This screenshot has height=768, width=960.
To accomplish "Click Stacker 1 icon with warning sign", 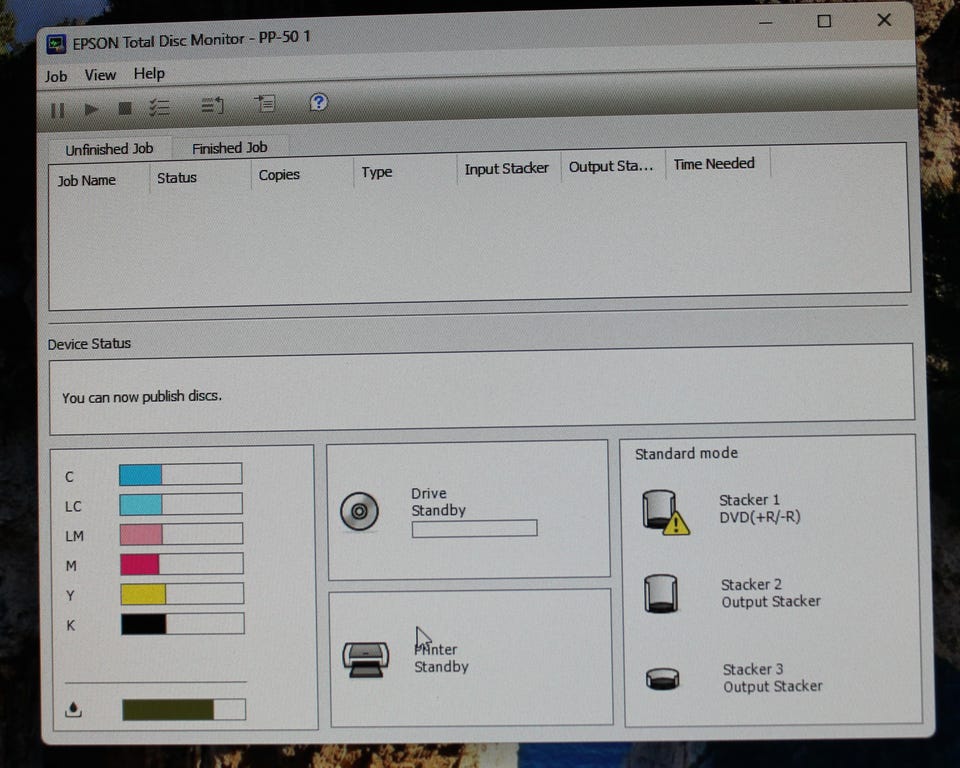I will [x=666, y=512].
